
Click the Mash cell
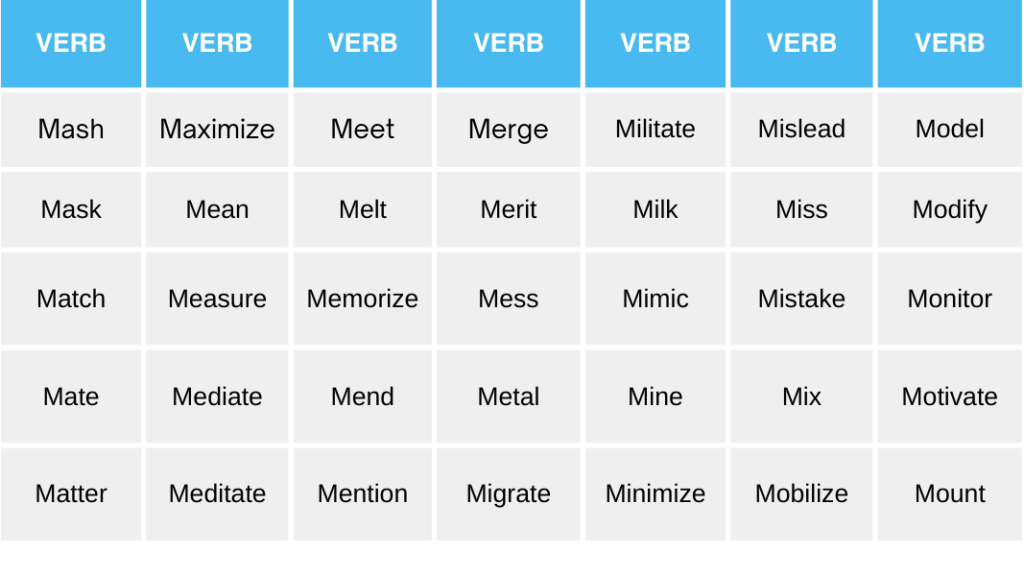(71, 129)
